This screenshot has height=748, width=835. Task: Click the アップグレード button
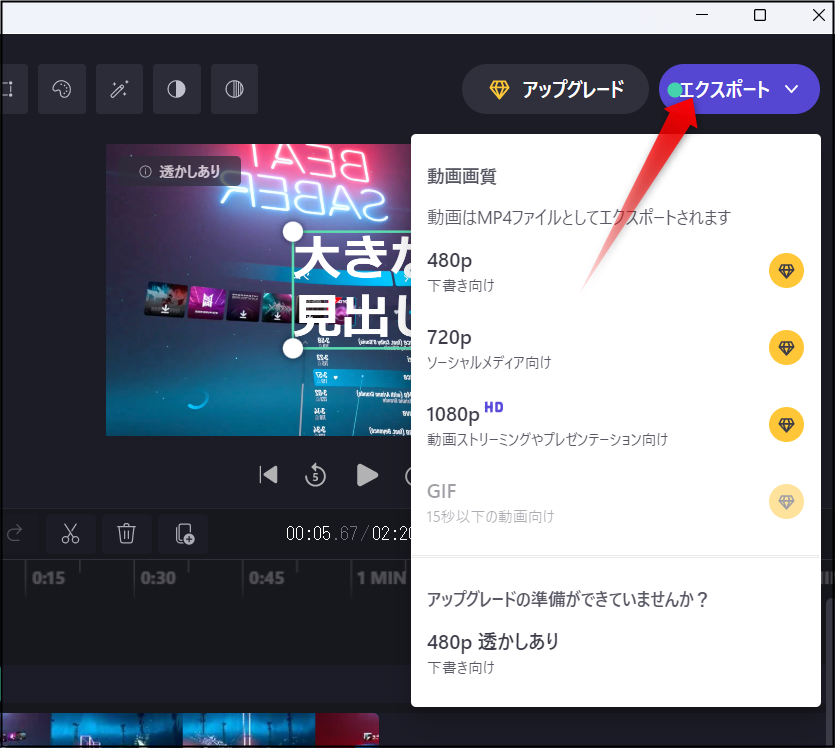click(x=555, y=89)
